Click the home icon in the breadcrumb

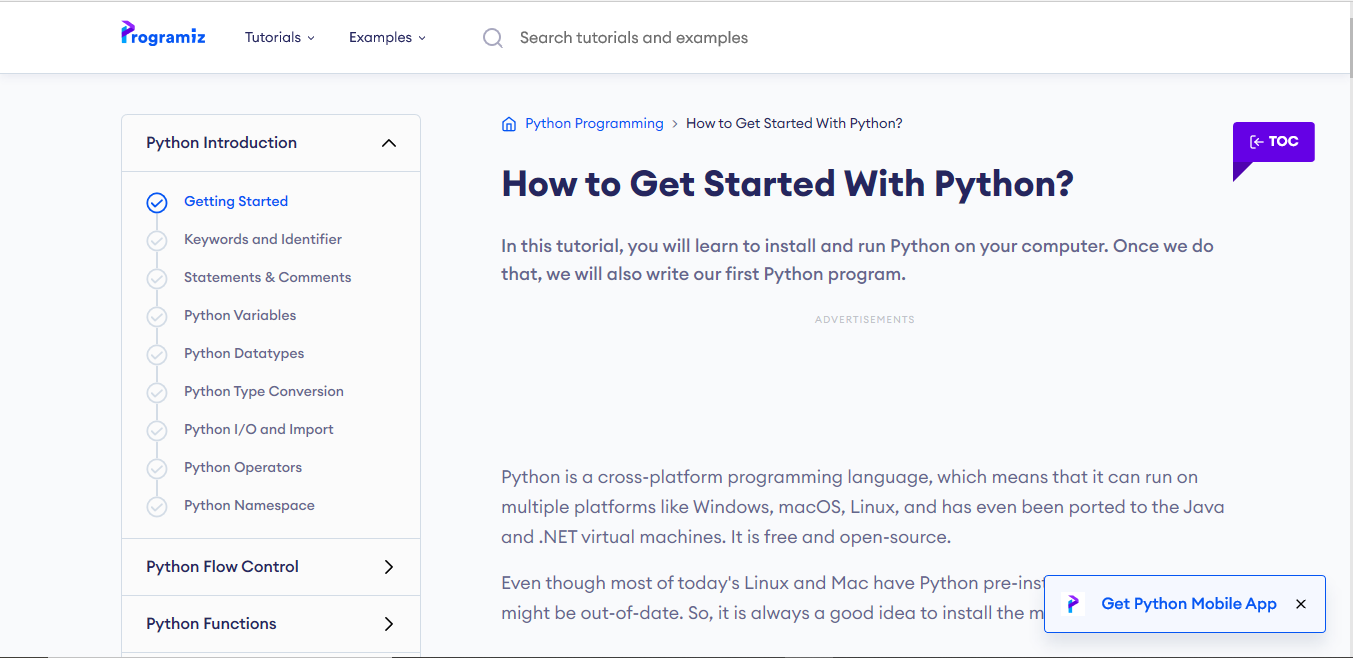pyautogui.click(x=509, y=123)
